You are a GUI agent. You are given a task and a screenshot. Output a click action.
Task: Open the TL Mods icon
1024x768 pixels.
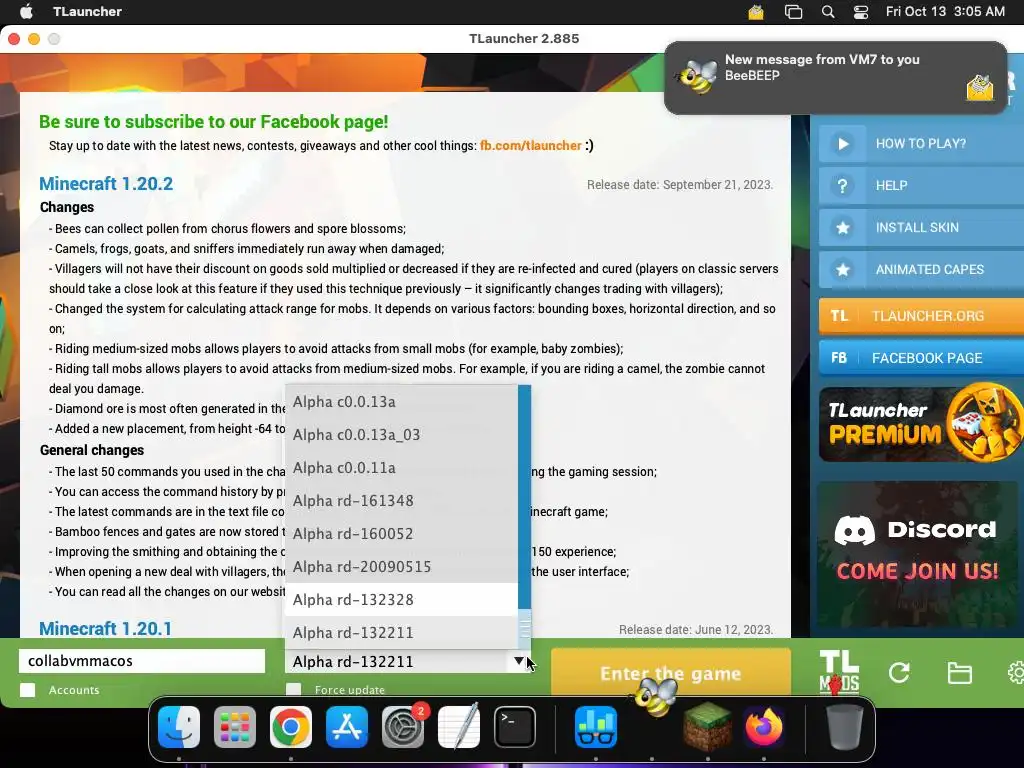[839, 671]
